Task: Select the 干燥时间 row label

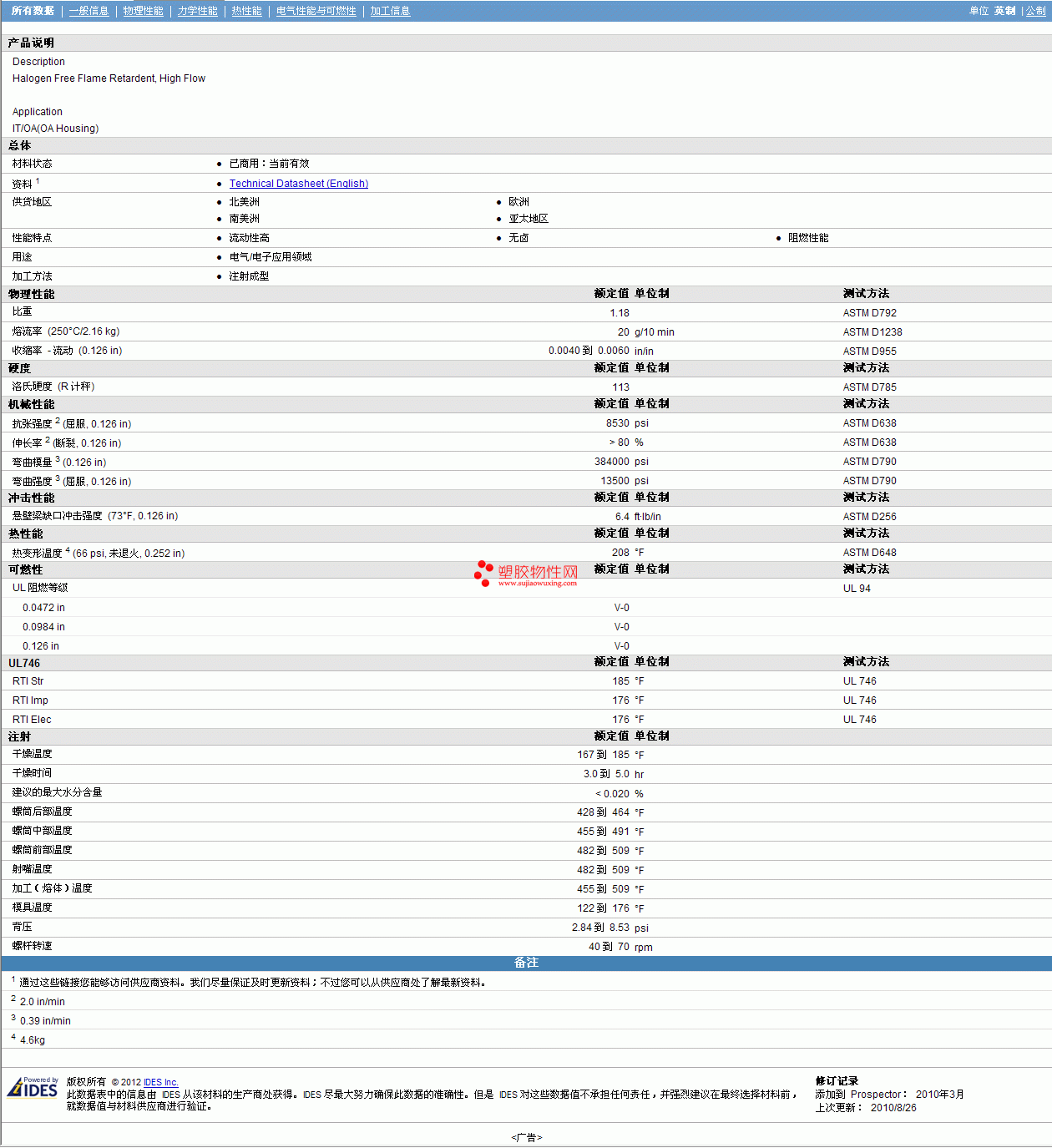Action: (32, 773)
